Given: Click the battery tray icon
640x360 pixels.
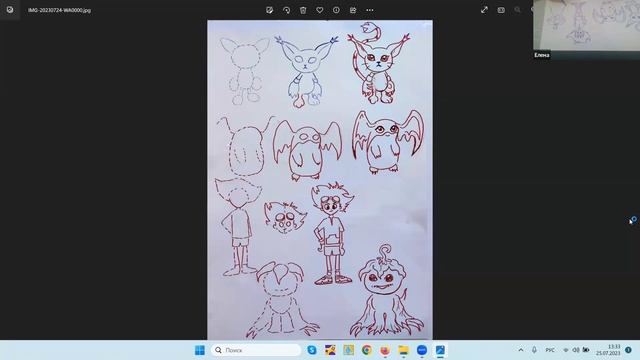Looking at the screenshot, I should click(x=586, y=350).
